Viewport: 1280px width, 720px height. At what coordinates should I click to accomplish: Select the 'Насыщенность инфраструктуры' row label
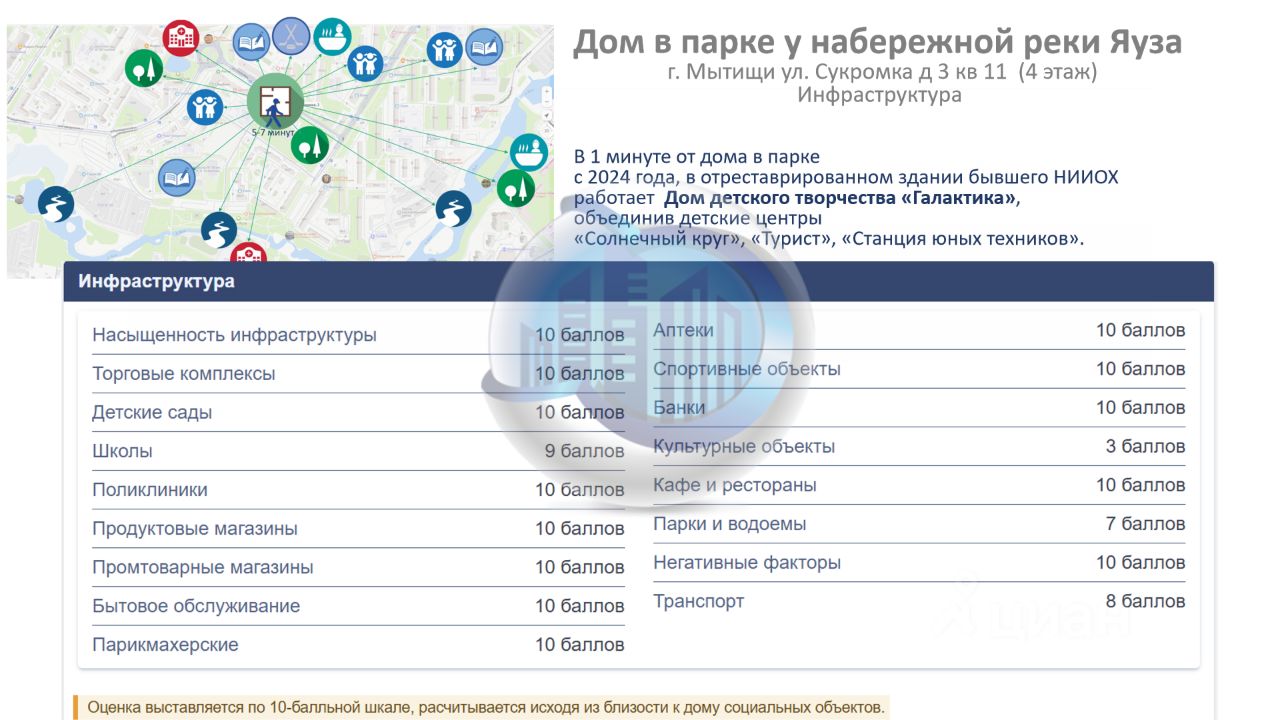[234, 335]
